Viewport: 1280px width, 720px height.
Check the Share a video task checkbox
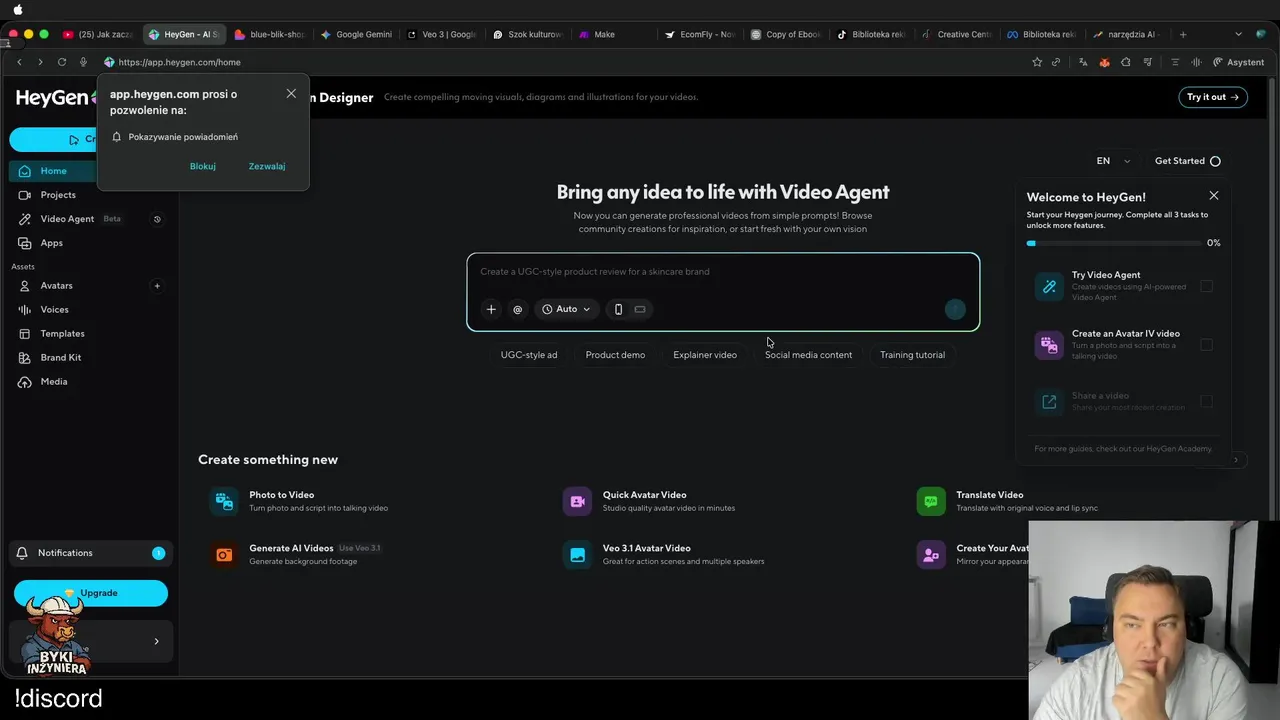(1206, 402)
